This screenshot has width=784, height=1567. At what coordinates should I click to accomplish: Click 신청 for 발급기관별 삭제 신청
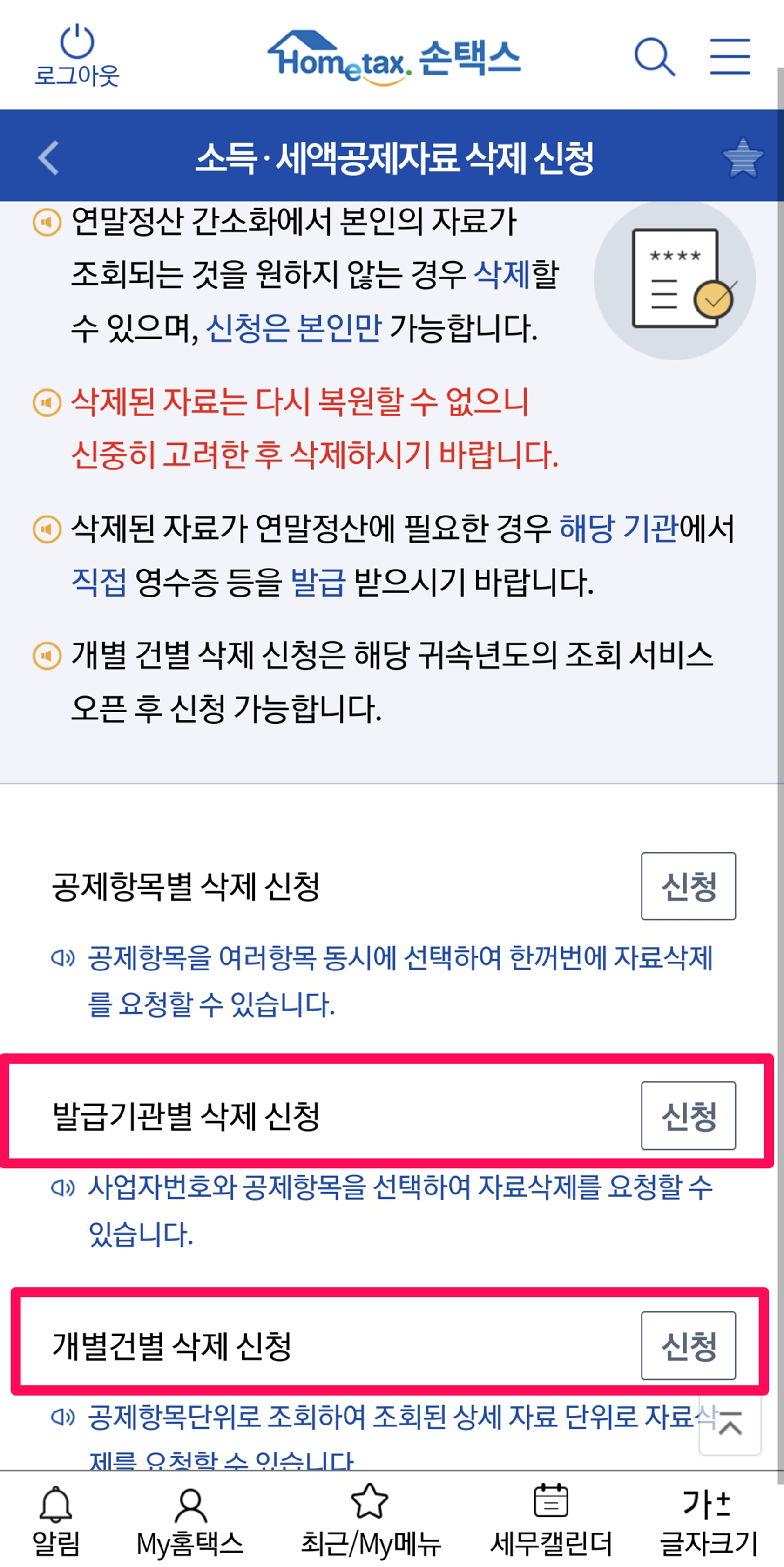[x=689, y=1116]
